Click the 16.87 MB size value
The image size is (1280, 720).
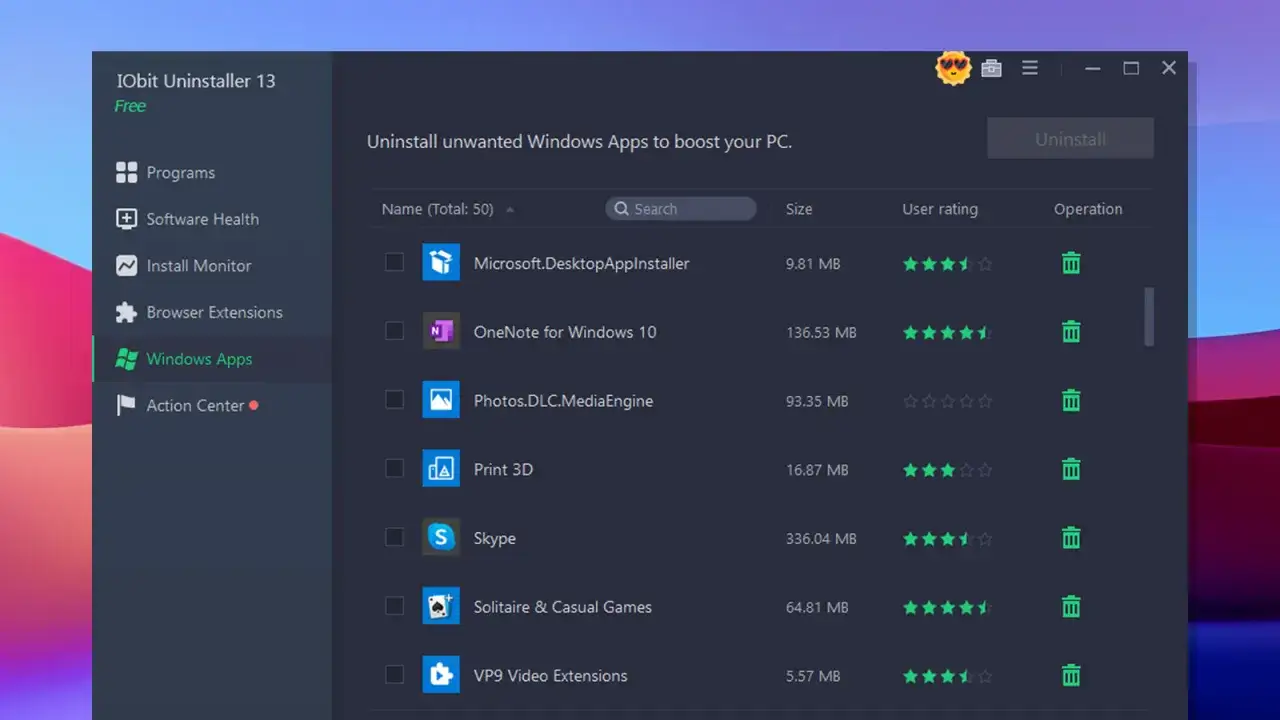(817, 469)
